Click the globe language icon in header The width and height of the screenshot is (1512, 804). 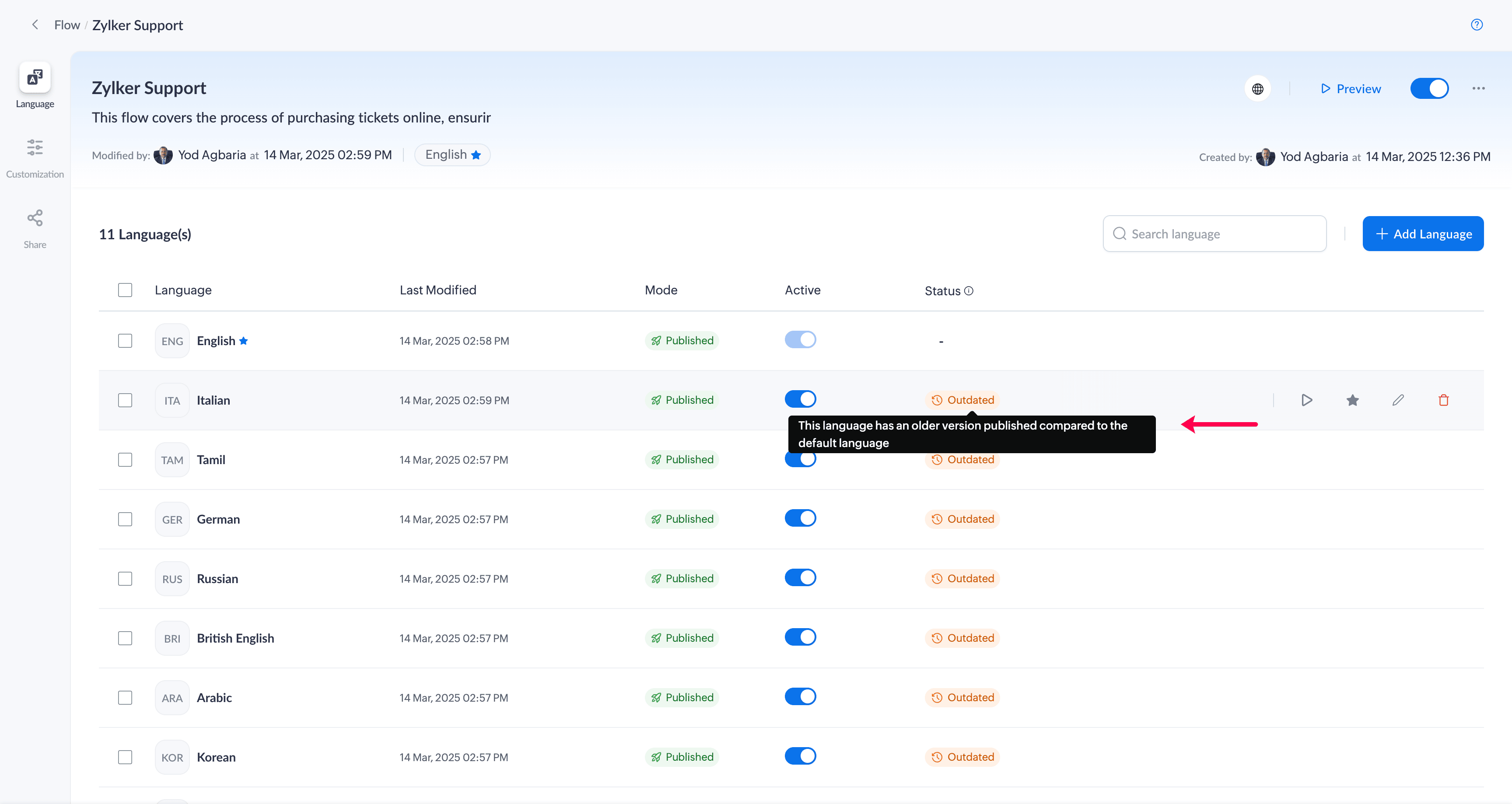(1257, 89)
